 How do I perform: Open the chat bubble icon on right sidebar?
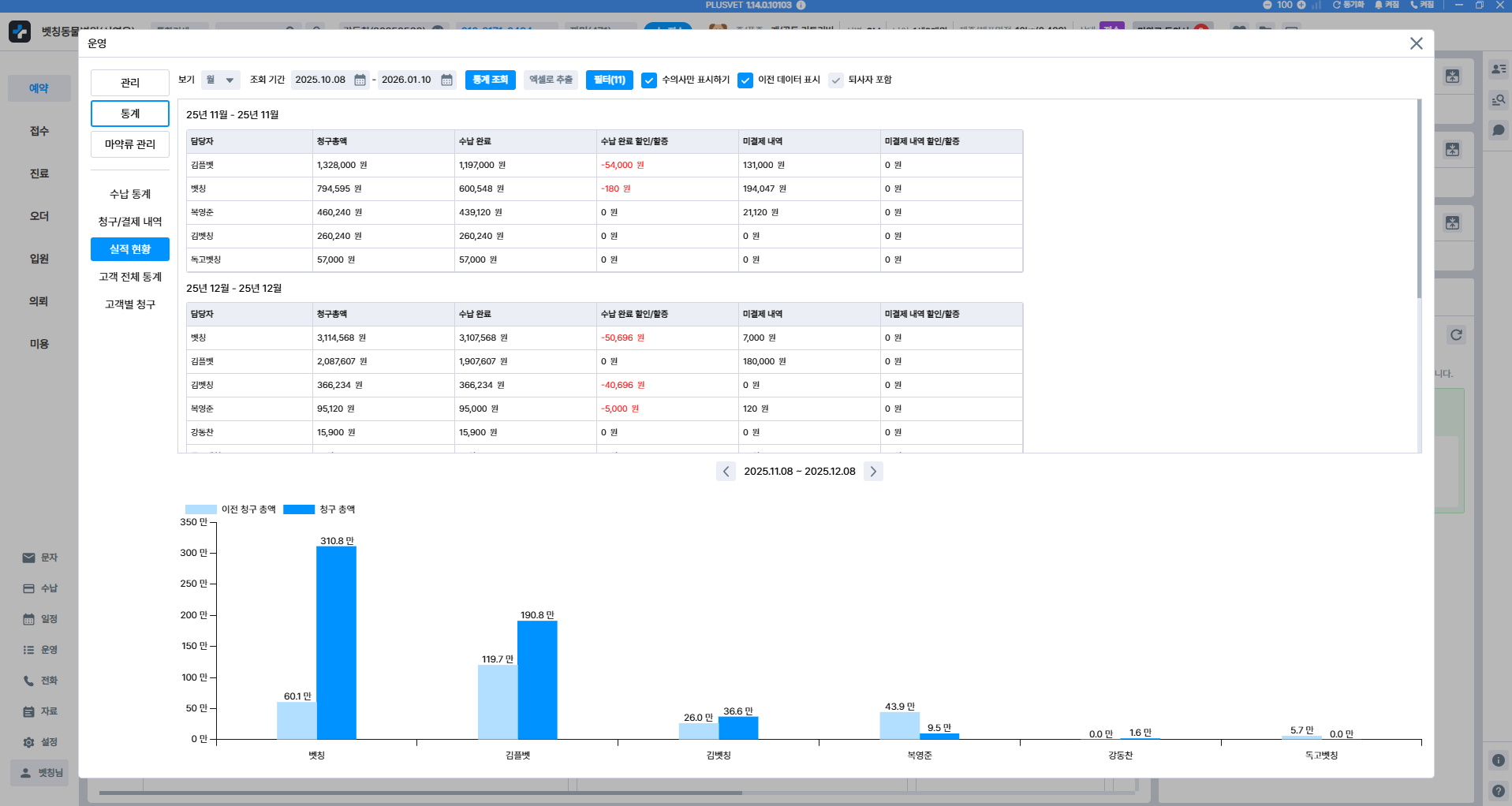pyautogui.click(x=1499, y=130)
